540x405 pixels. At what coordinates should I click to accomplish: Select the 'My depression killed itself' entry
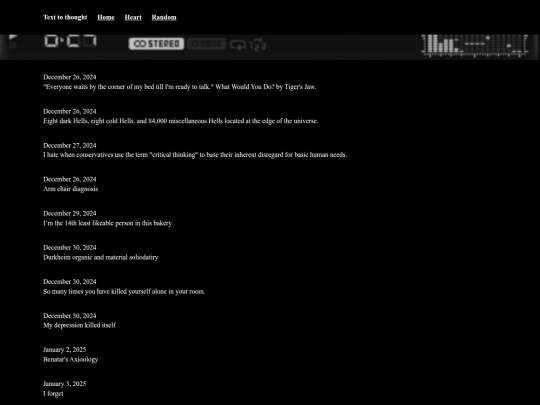79,325
